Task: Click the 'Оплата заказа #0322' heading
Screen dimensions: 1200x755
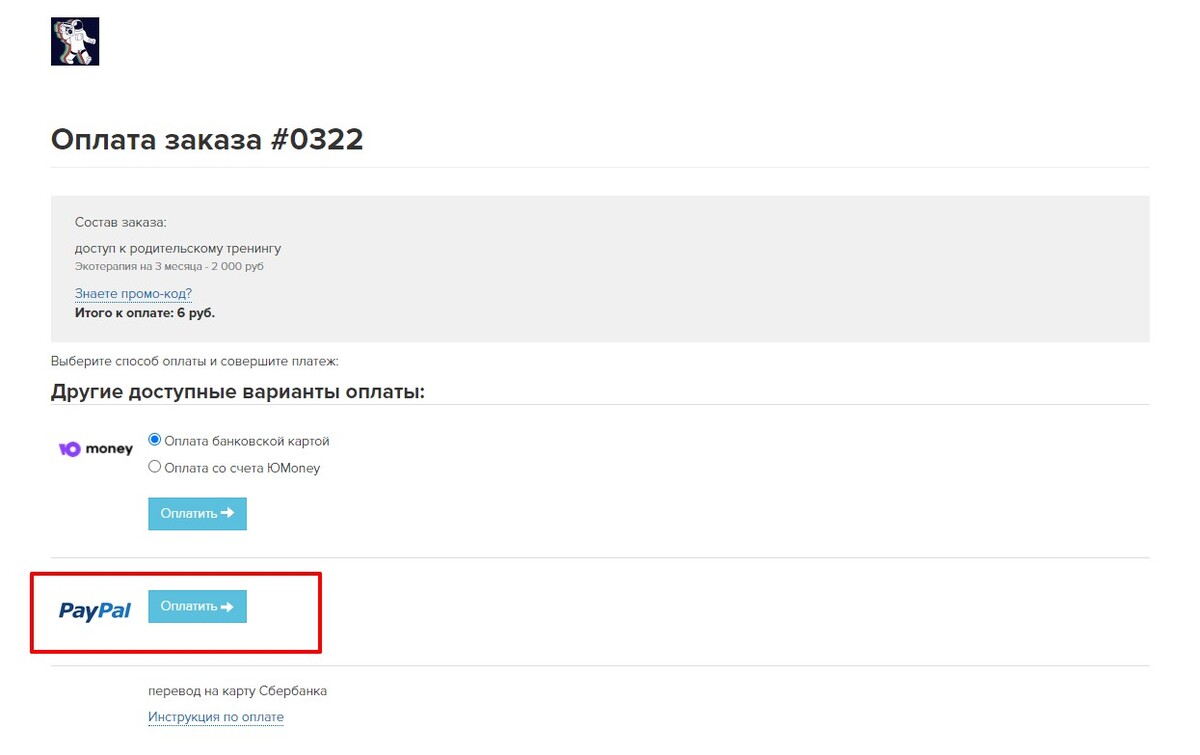Action: [x=207, y=139]
